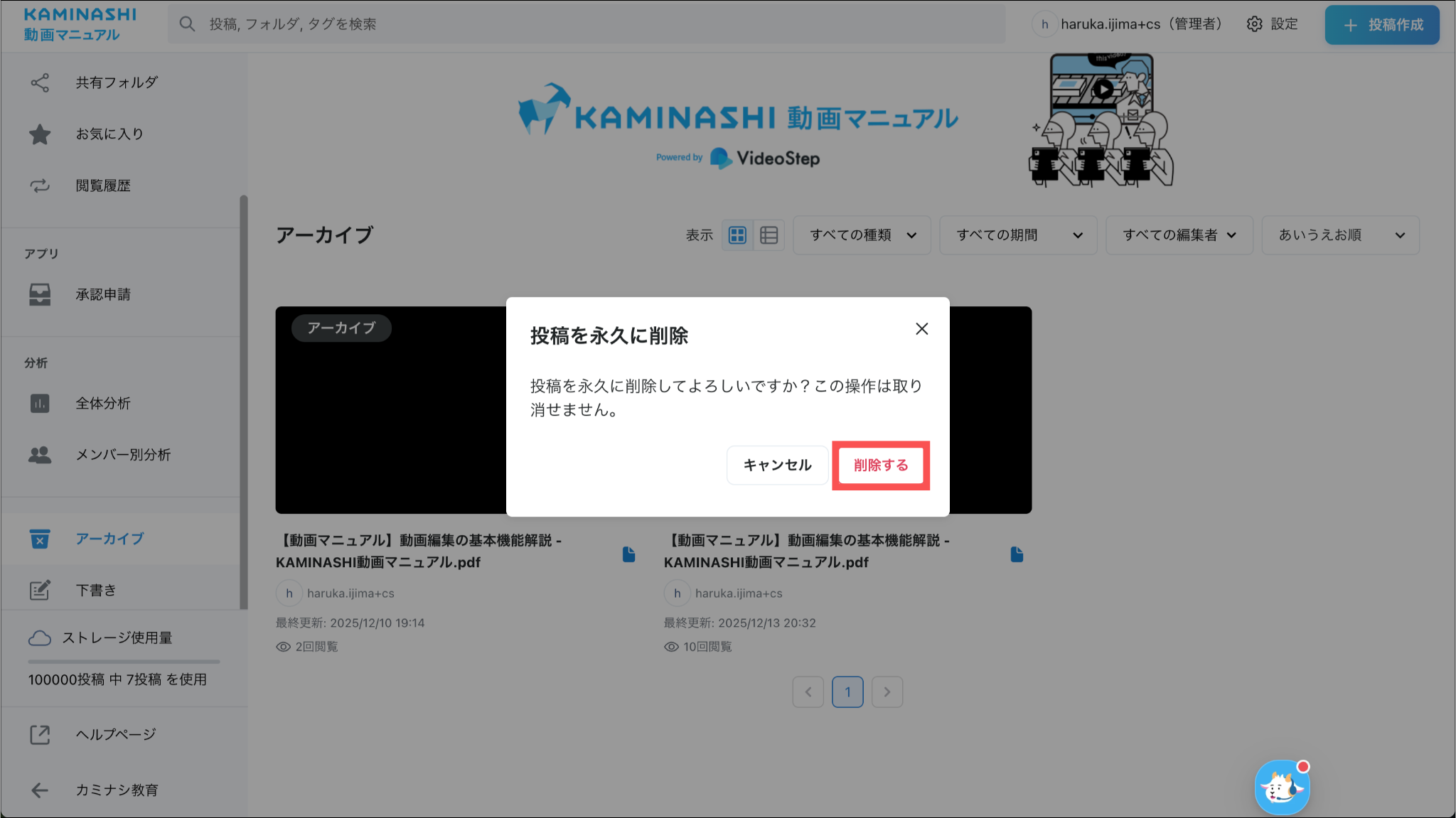Expand the すべての期間 dropdown
The image size is (1456, 818).
pos(1018,235)
